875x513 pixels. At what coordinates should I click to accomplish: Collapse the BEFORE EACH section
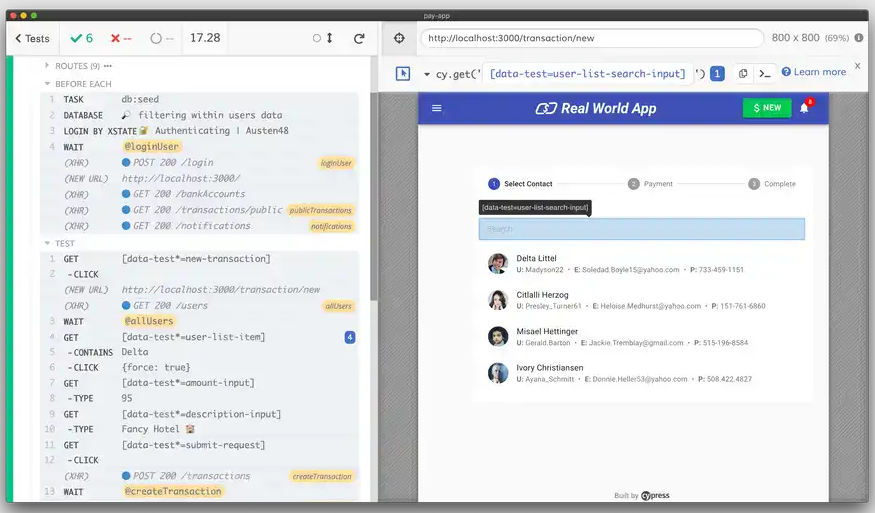point(47,84)
